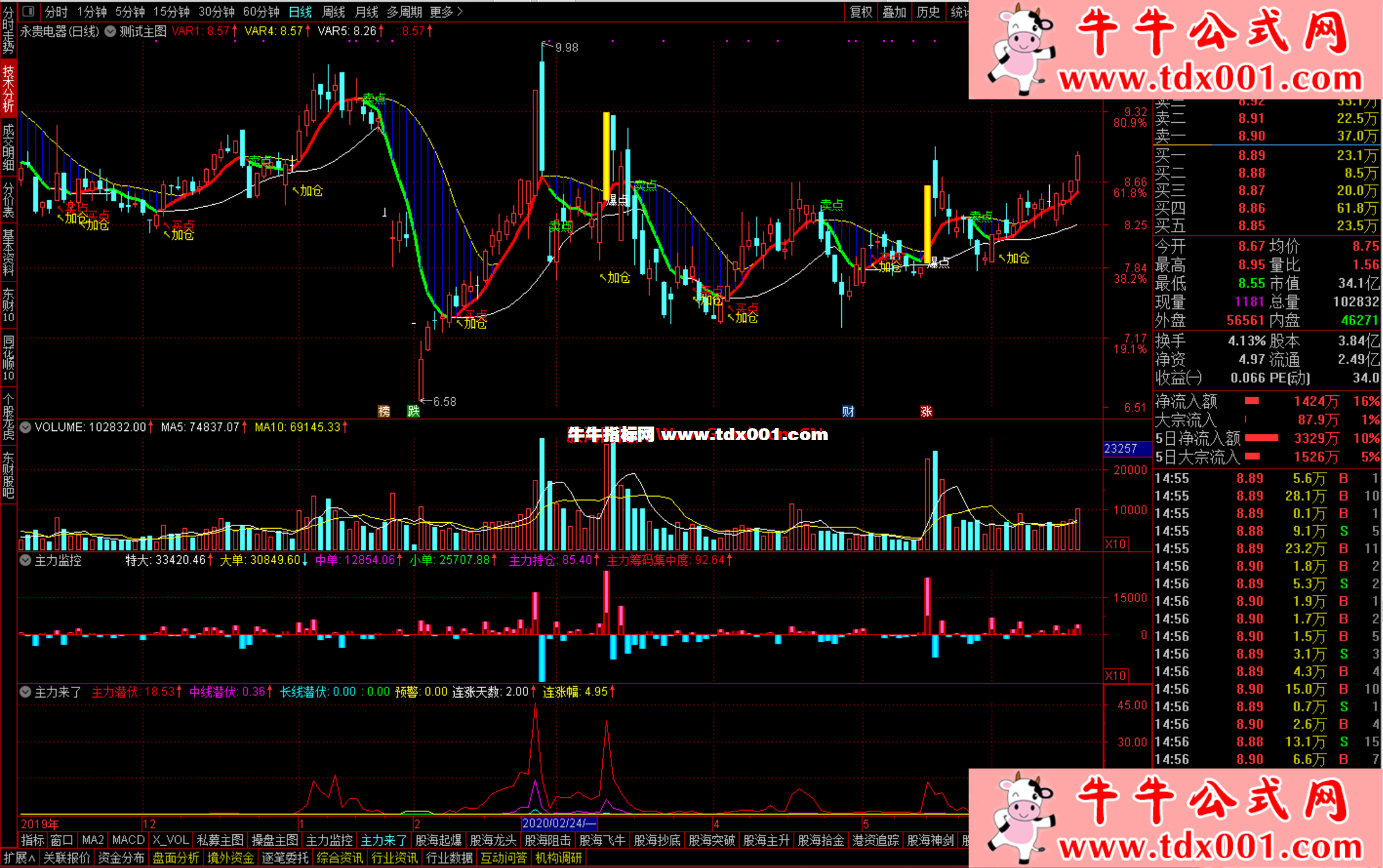The image size is (1383, 868).
Task: Click the 2020/02/24 date marker on timeline
Action: point(558,823)
